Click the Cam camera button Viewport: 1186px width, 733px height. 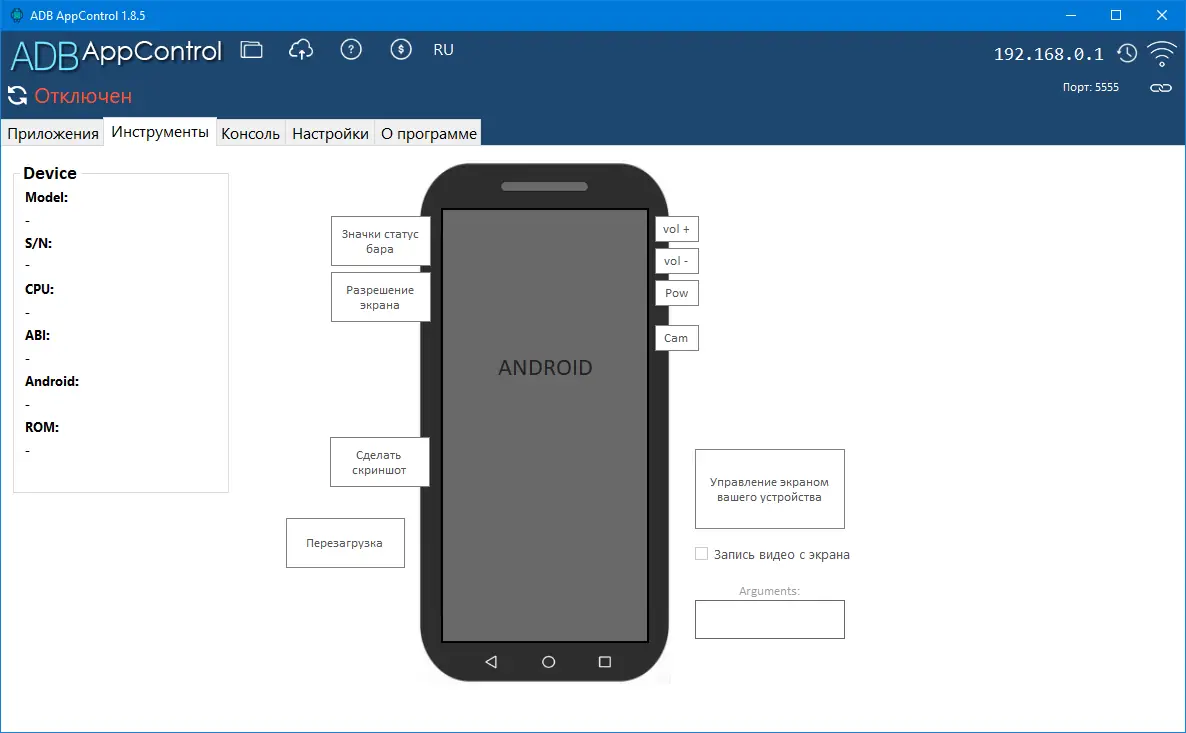click(x=676, y=338)
